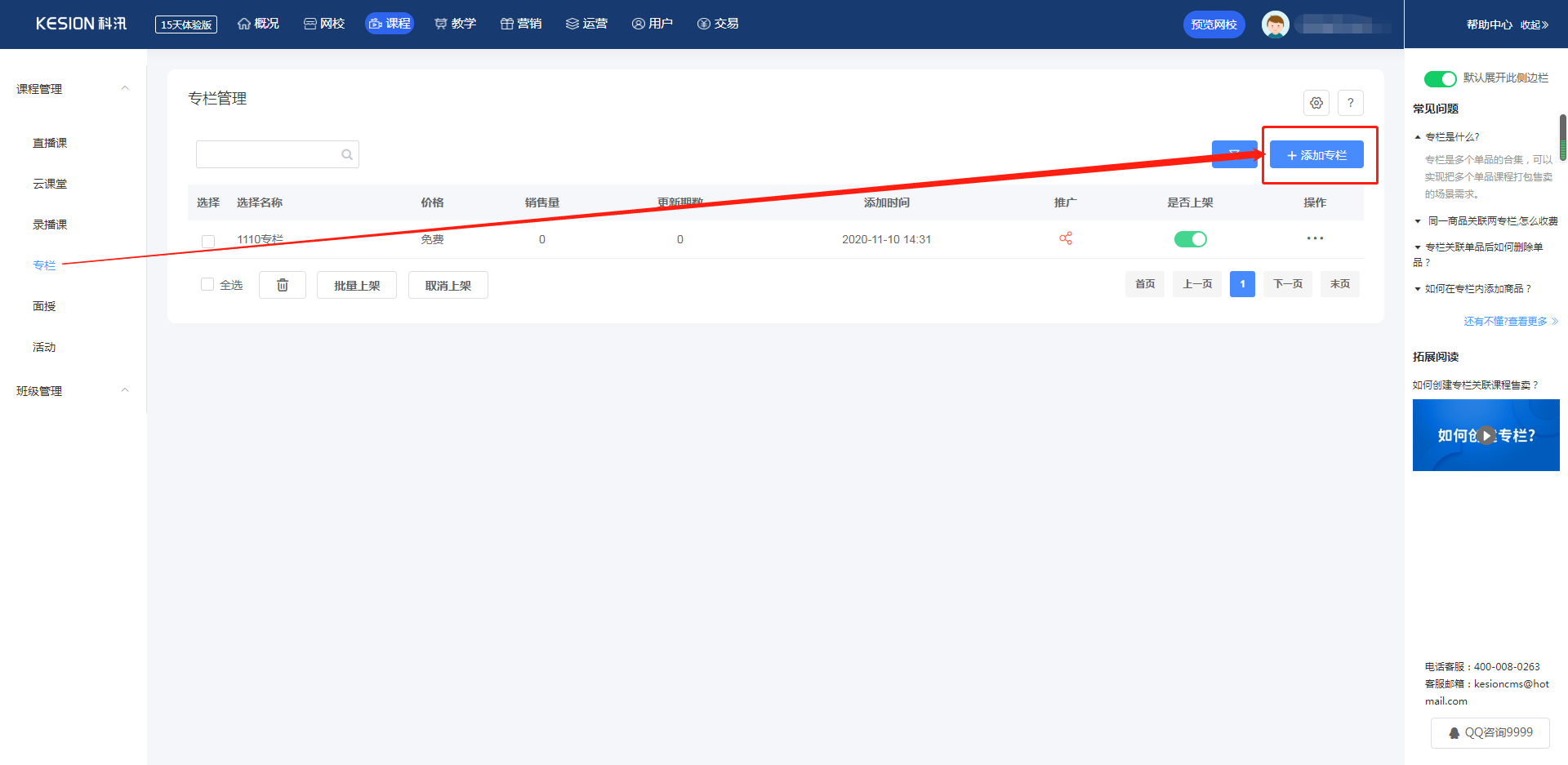Click the 2020-11-10 14:31 time cell

(886, 239)
